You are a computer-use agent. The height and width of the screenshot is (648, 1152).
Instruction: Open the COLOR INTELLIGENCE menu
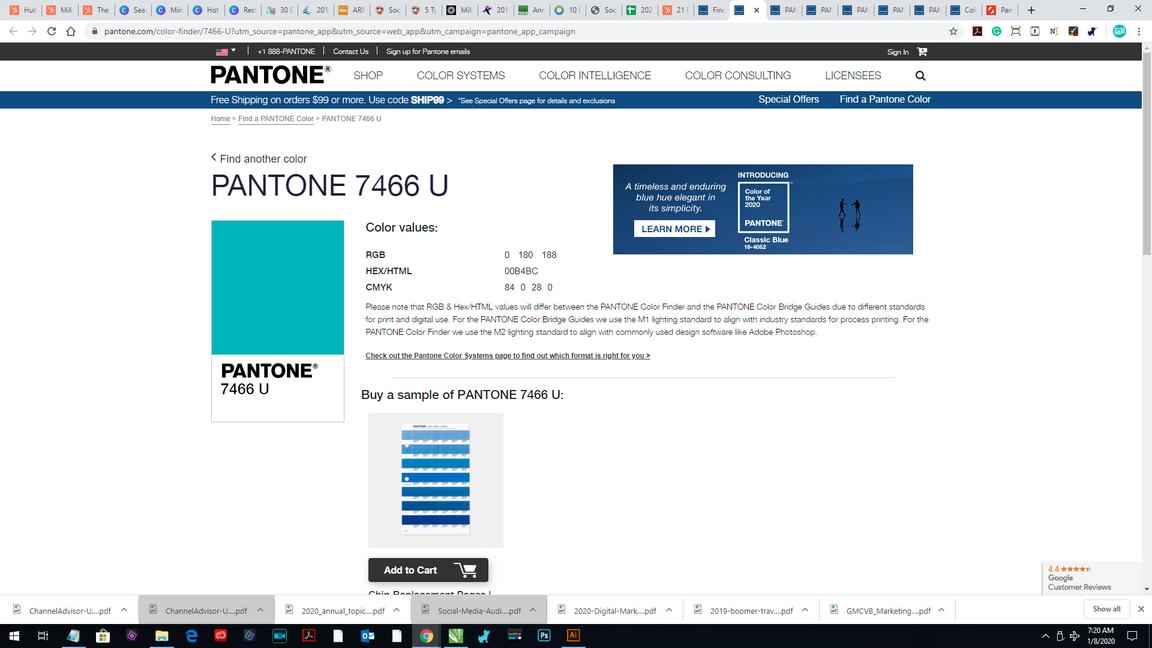[595, 76]
